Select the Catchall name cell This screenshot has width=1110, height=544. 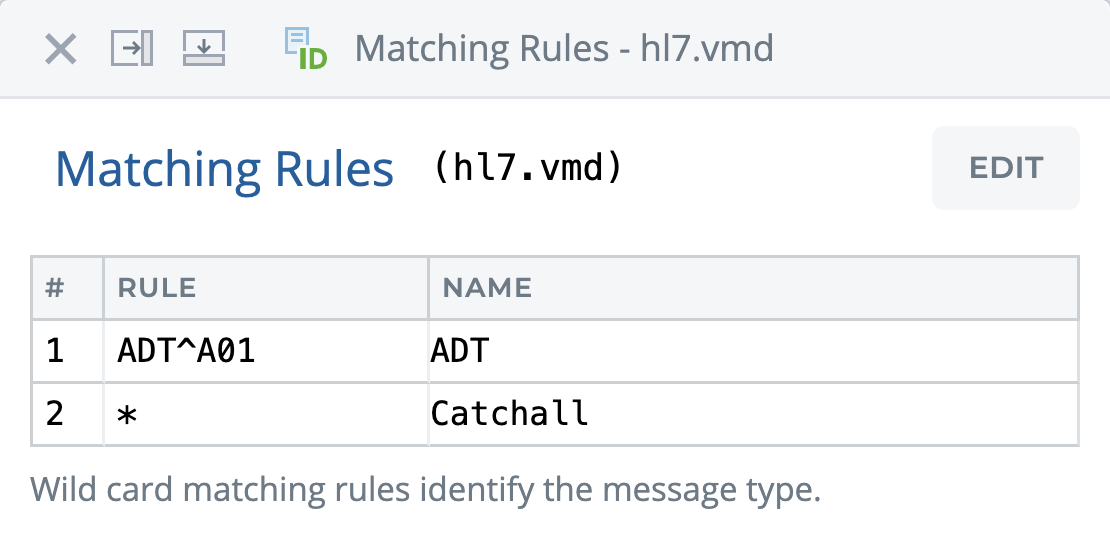click(509, 413)
